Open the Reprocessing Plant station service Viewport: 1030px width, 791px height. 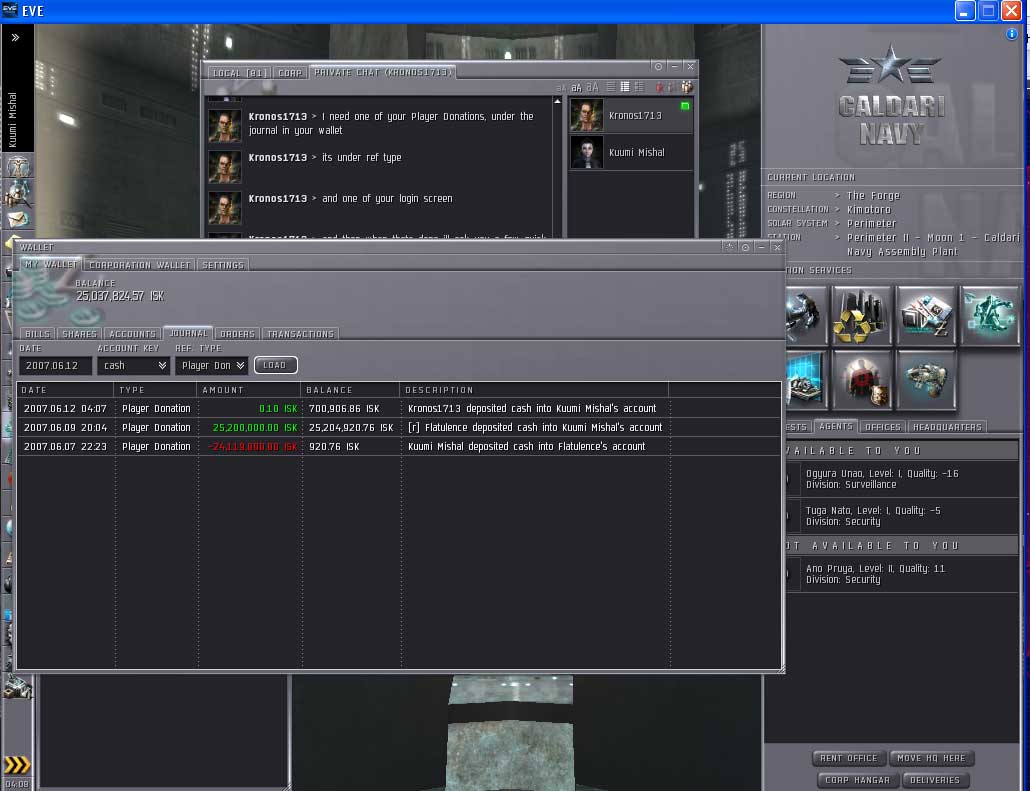[x=861, y=315]
